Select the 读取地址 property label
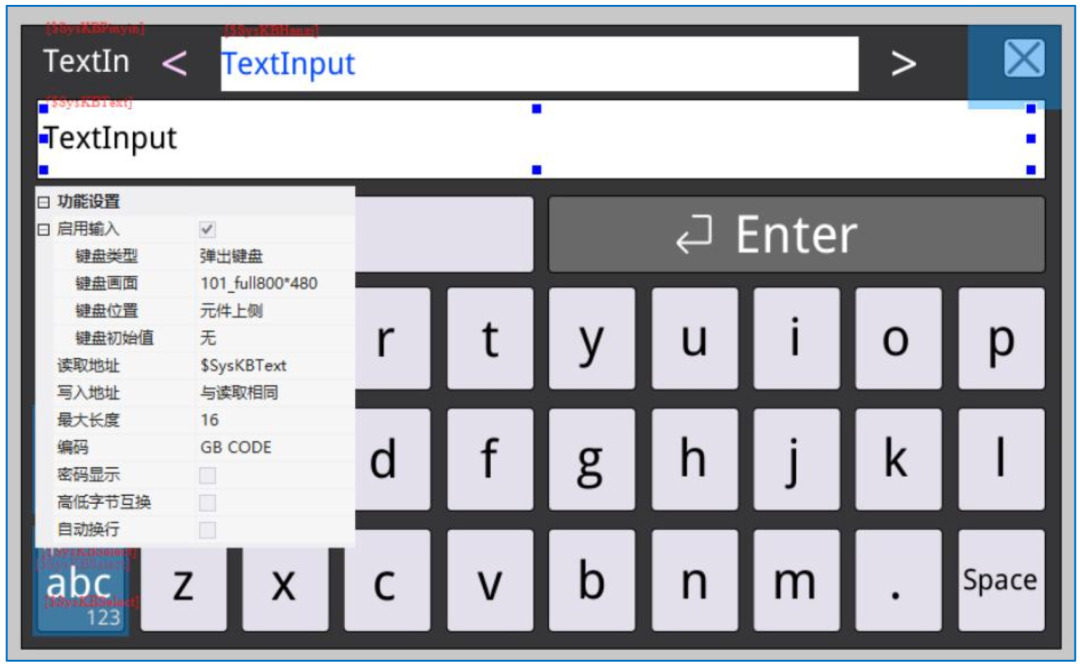 (88, 366)
